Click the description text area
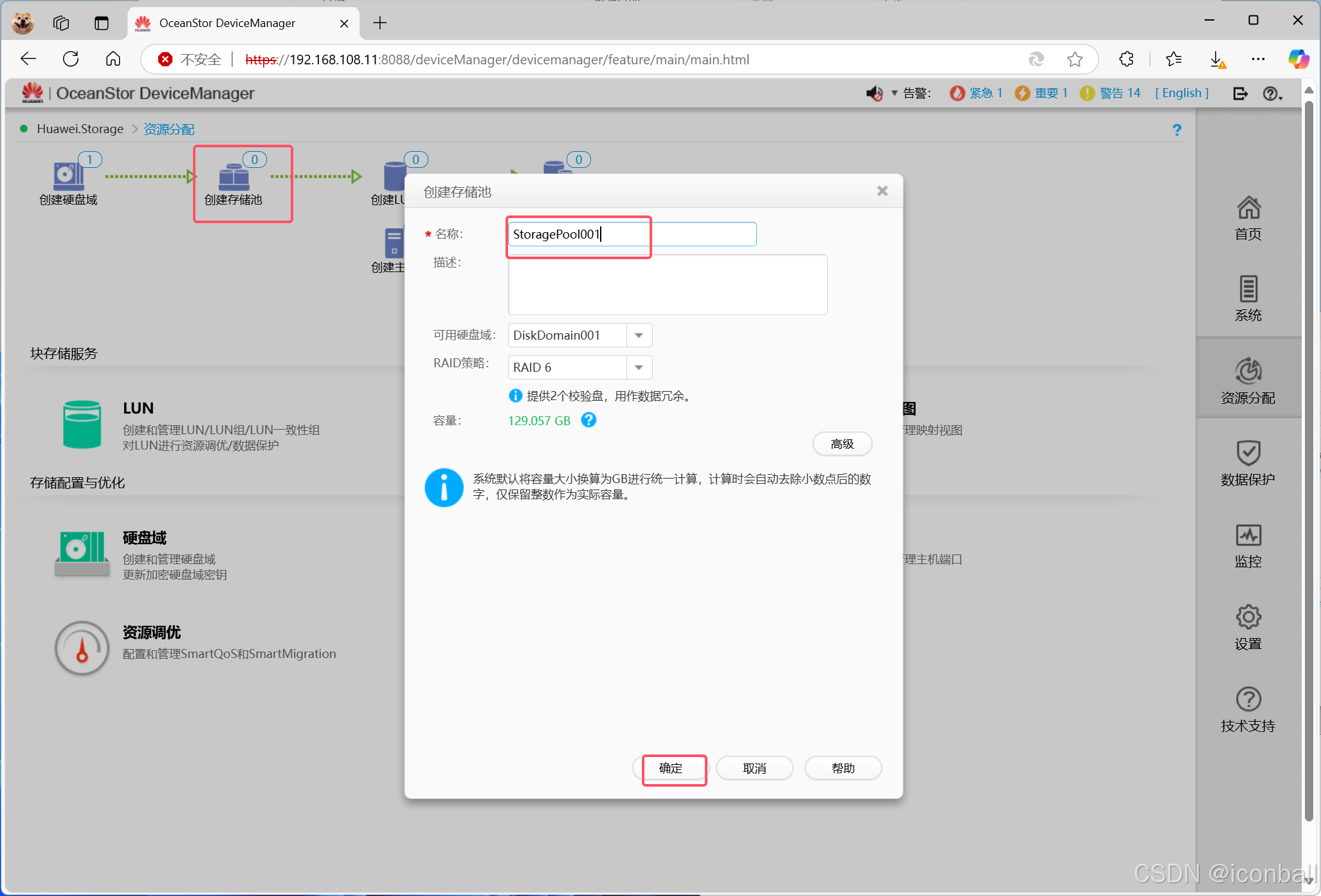This screenshot has height=896, width=1321. (667, 284)
